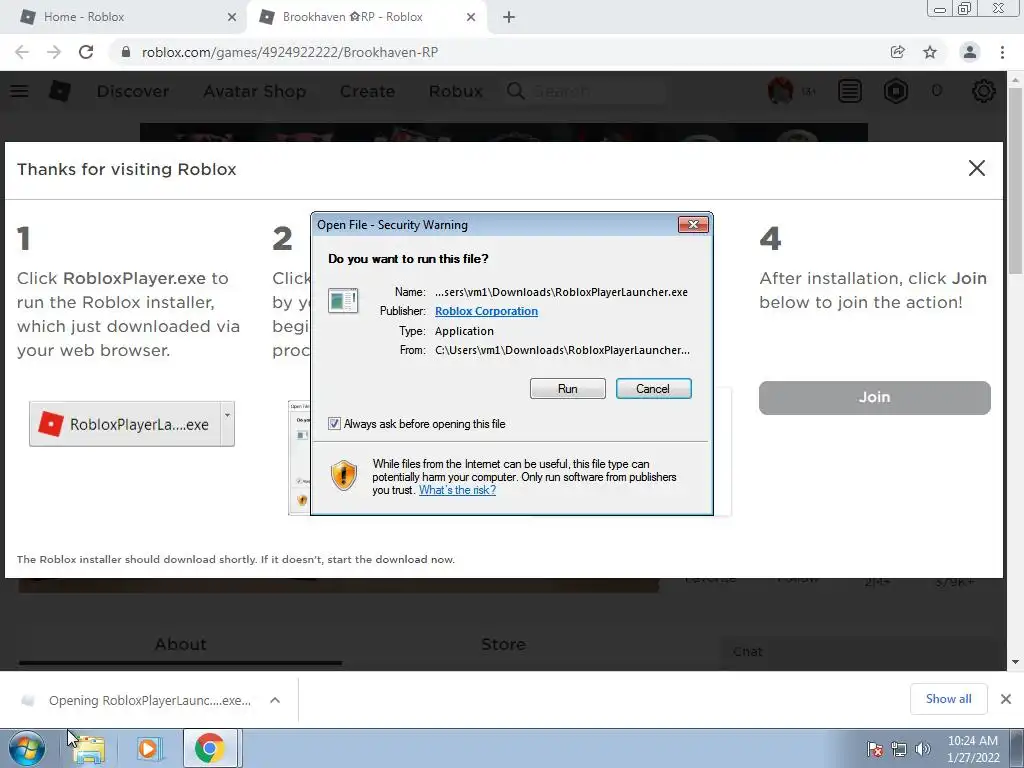The width and height of the screenshot is (1024, 768).
Task: Click the Roblox logo in navbar
Action: point(60,91)
